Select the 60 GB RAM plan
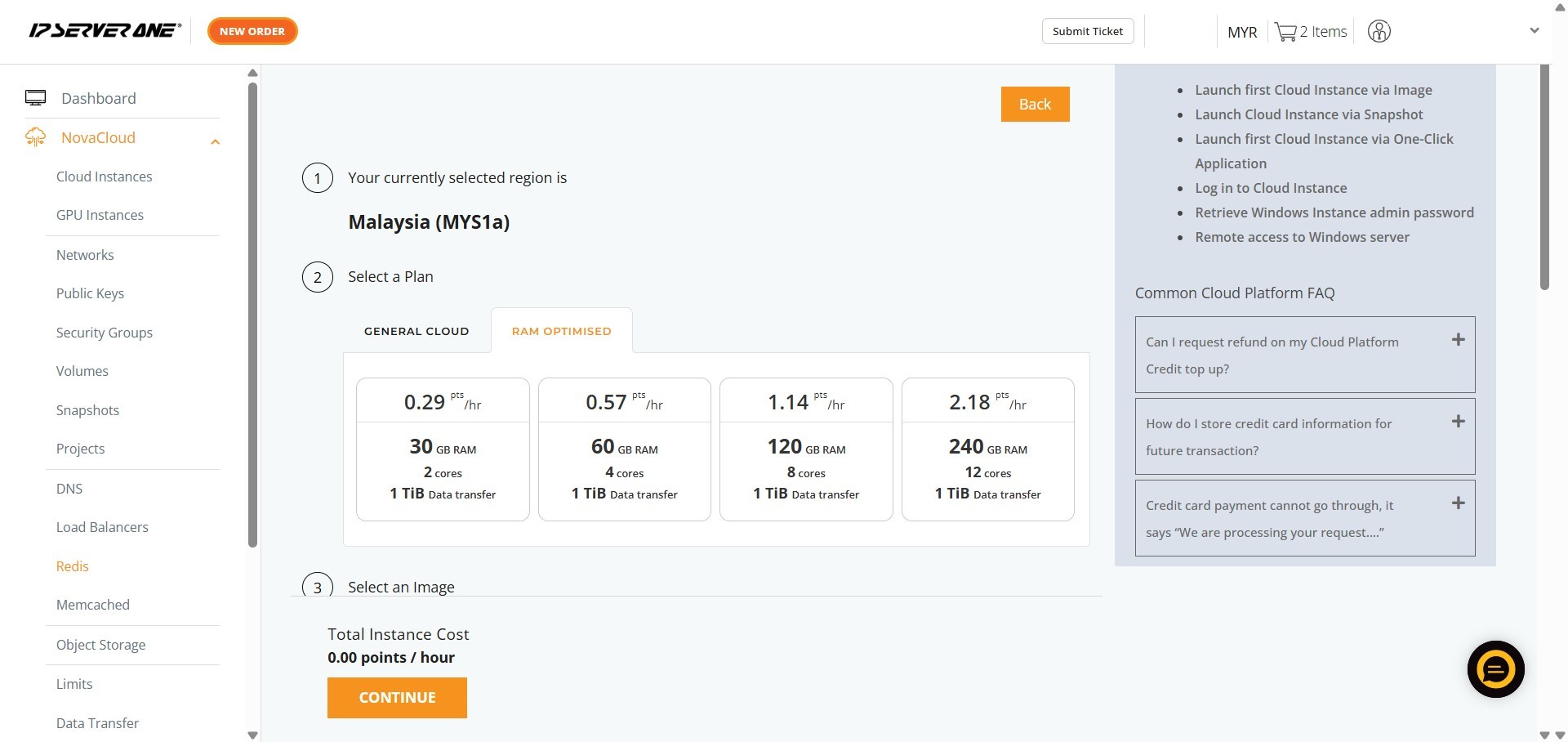Screen dimensions: 1568x742 coord(624,449)
